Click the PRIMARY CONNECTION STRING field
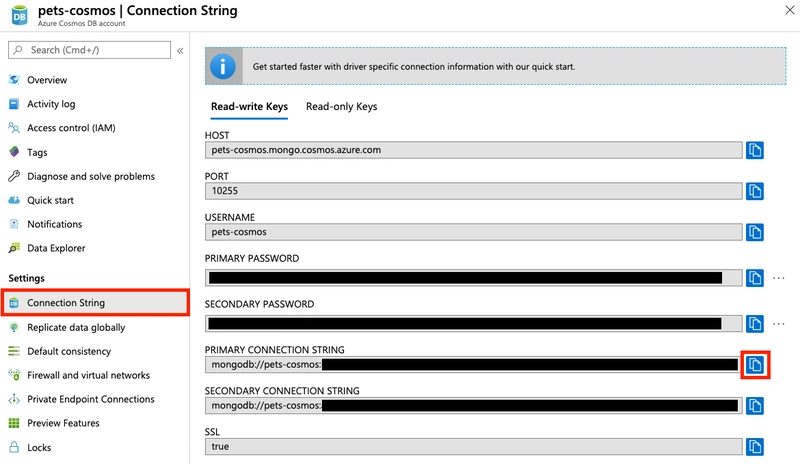The image size is (800, 464). coord(472,364)
